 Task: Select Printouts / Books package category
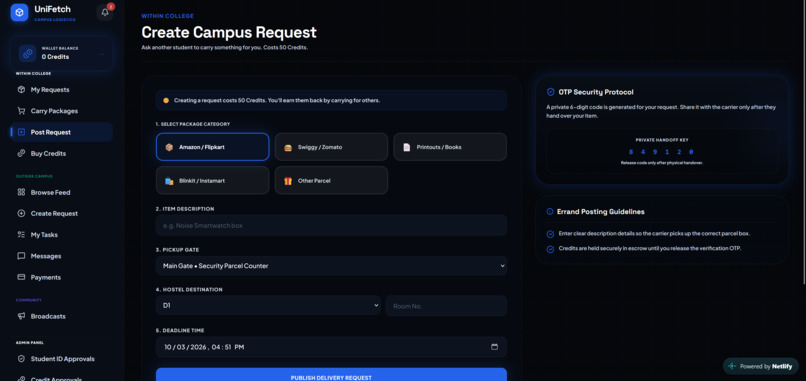coord(450,147)
